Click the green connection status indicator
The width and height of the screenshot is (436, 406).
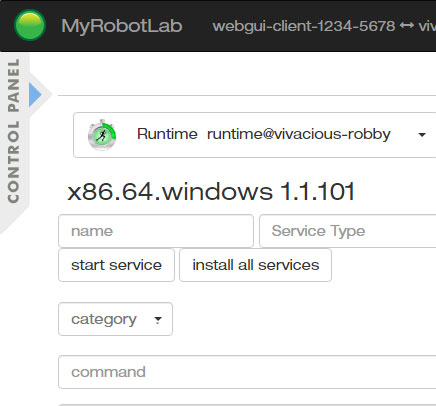pos(30,25)
